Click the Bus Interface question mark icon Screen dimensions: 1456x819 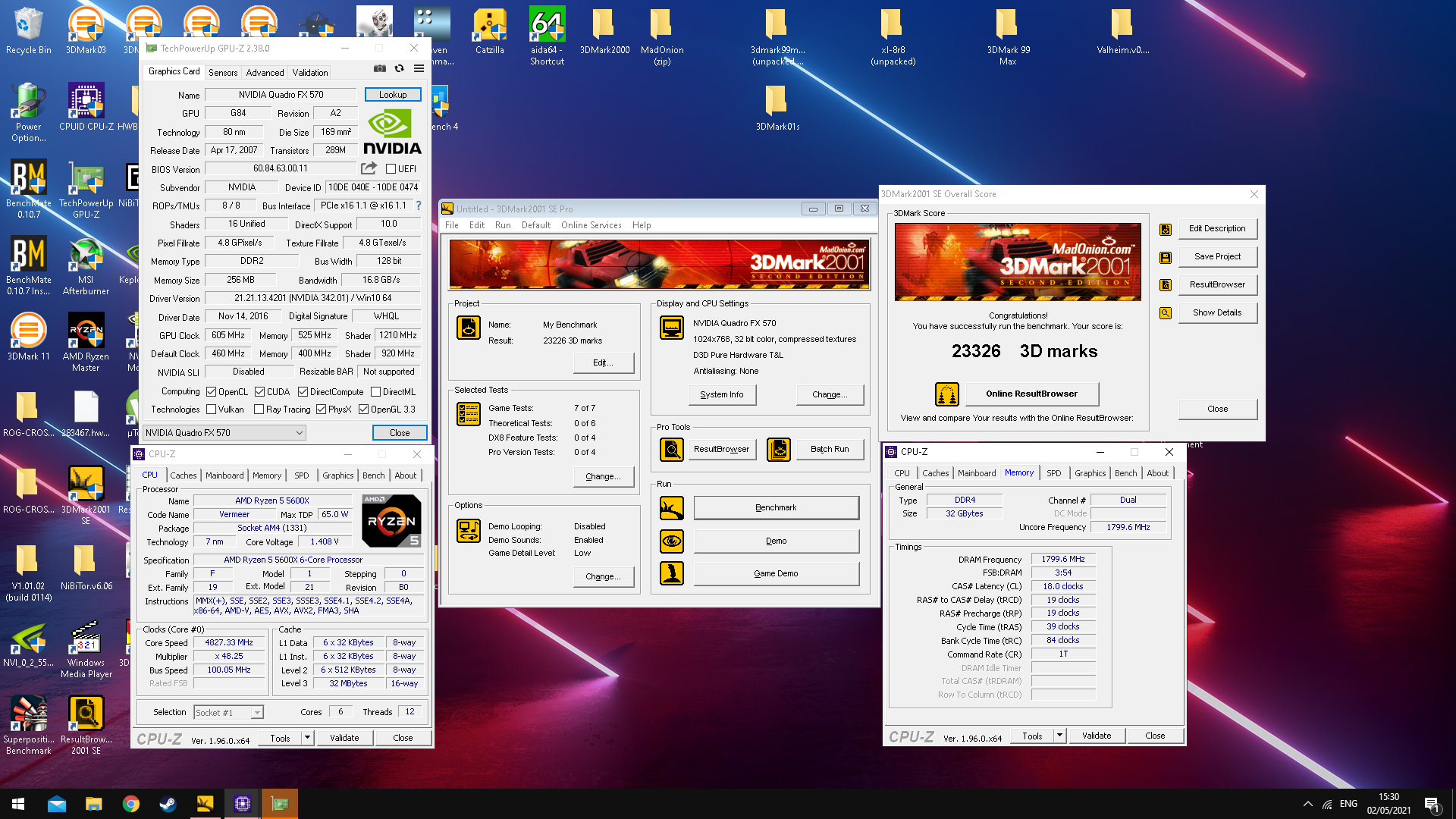tap(419, 206)
